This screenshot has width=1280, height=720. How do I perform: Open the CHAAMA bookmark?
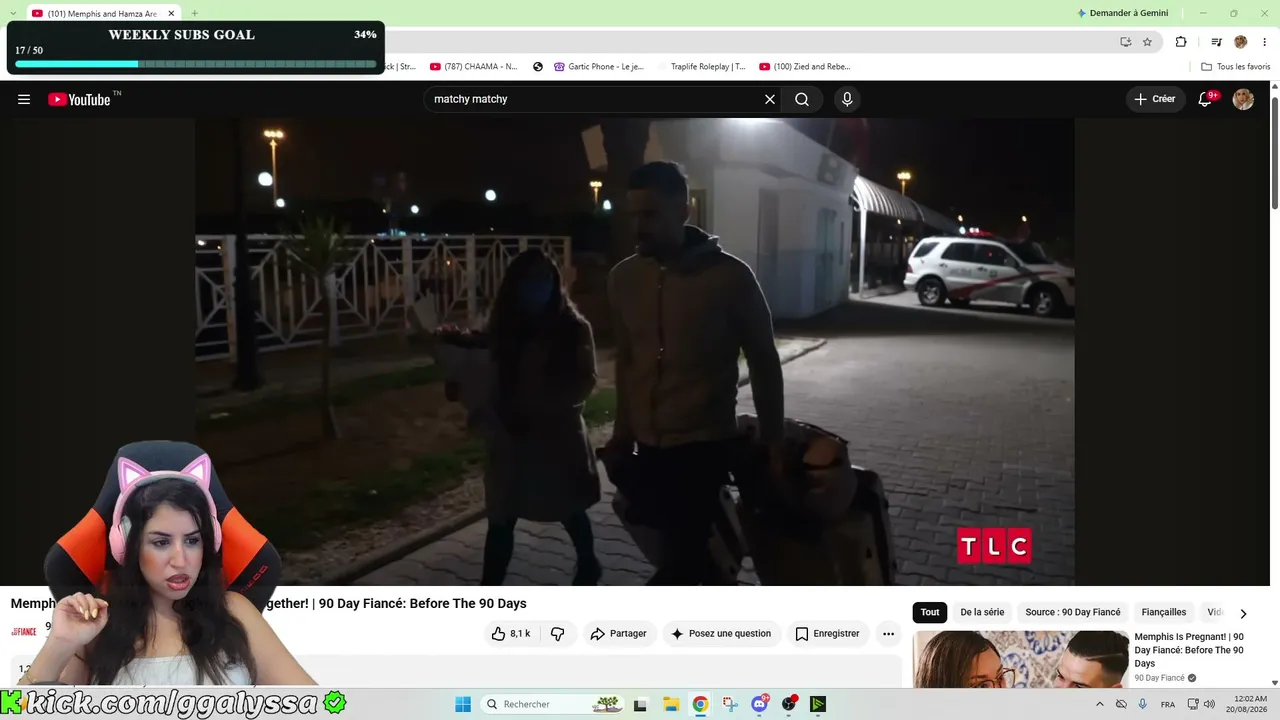(x=473, y=67)
